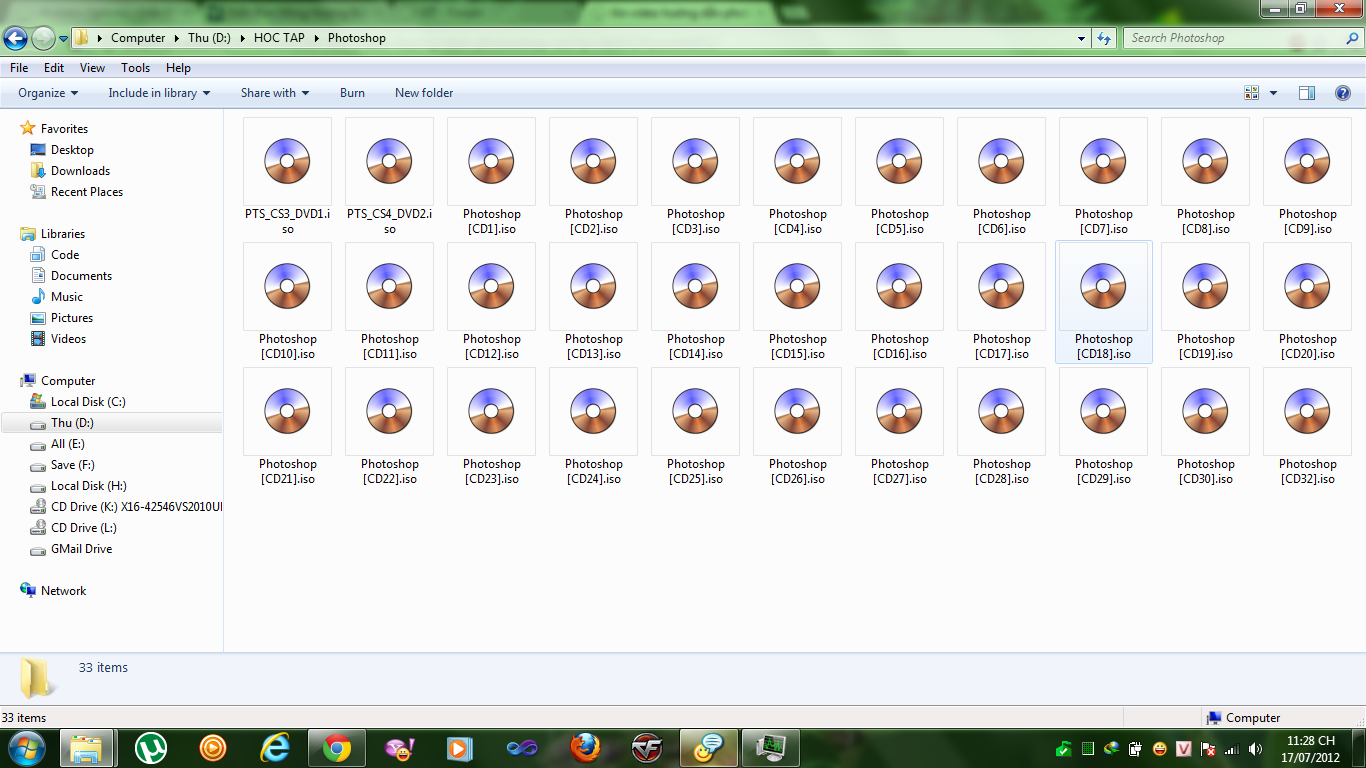
Task: Click the Change your view icon
Action: point(1252,93)
